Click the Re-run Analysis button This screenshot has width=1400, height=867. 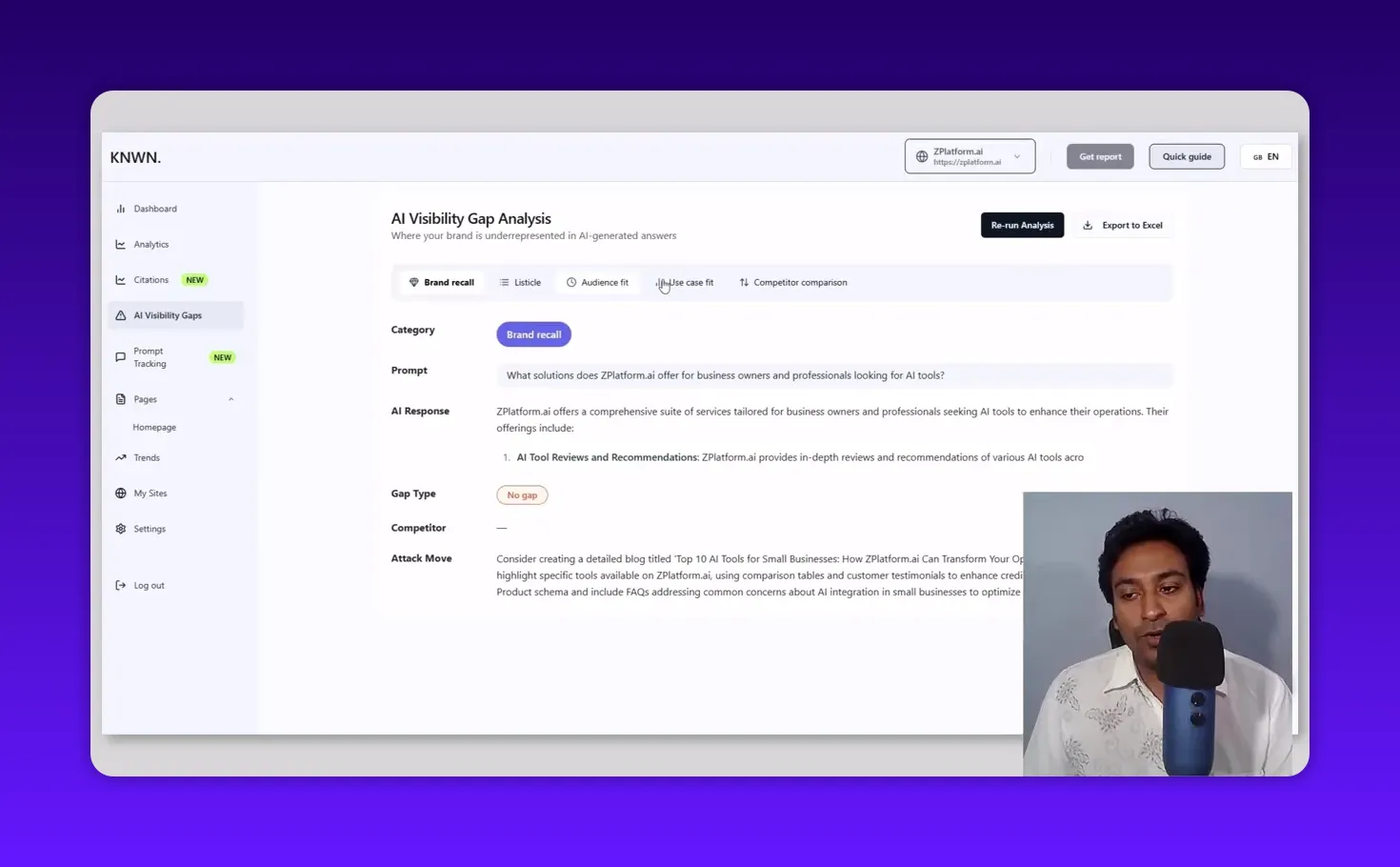coord(1022,225)
